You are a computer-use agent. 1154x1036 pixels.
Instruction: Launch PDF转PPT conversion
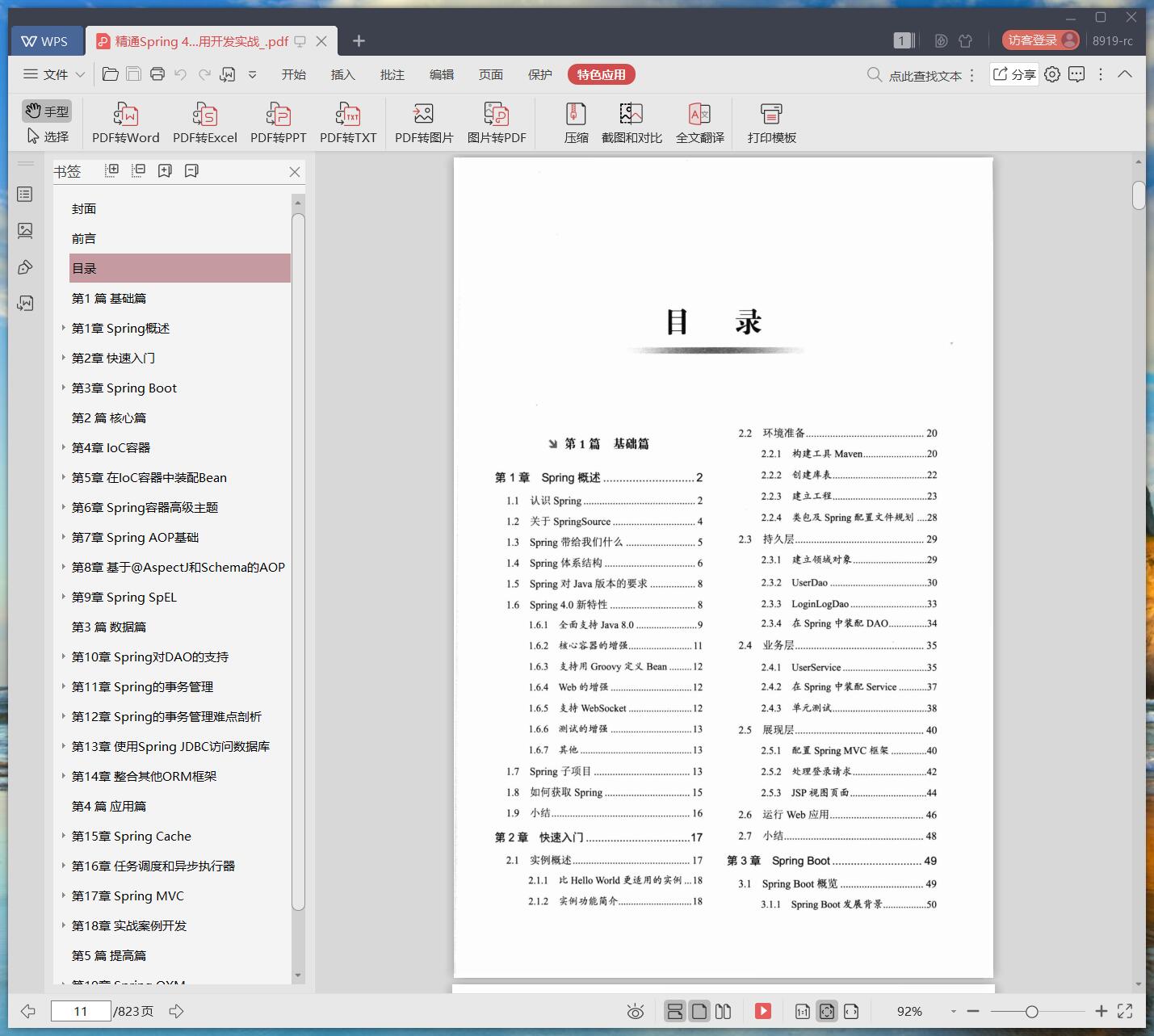click(278, 123)
